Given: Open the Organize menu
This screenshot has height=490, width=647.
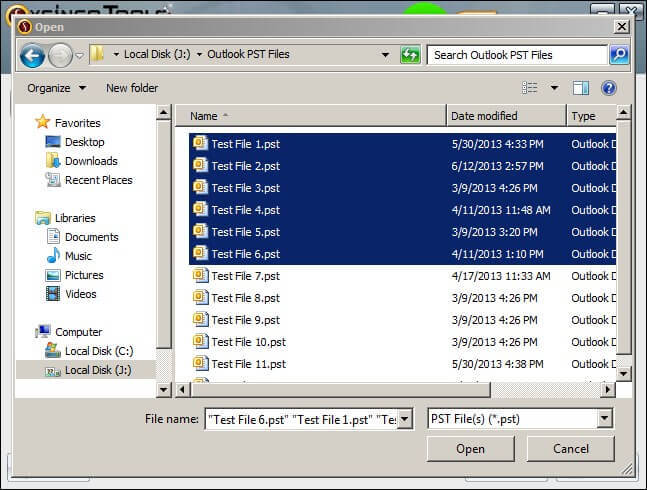Looking at the screenshot, I should [56, 88].
